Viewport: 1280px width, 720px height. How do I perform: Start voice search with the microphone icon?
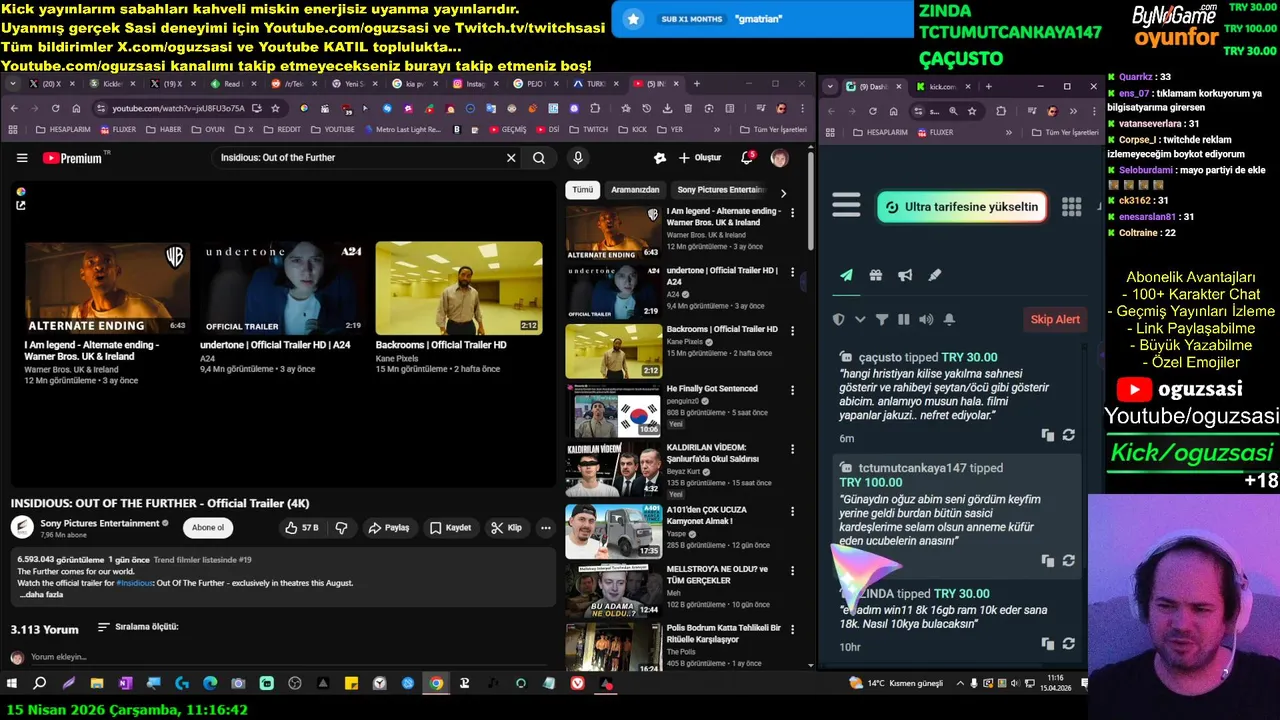coord(577,158)
